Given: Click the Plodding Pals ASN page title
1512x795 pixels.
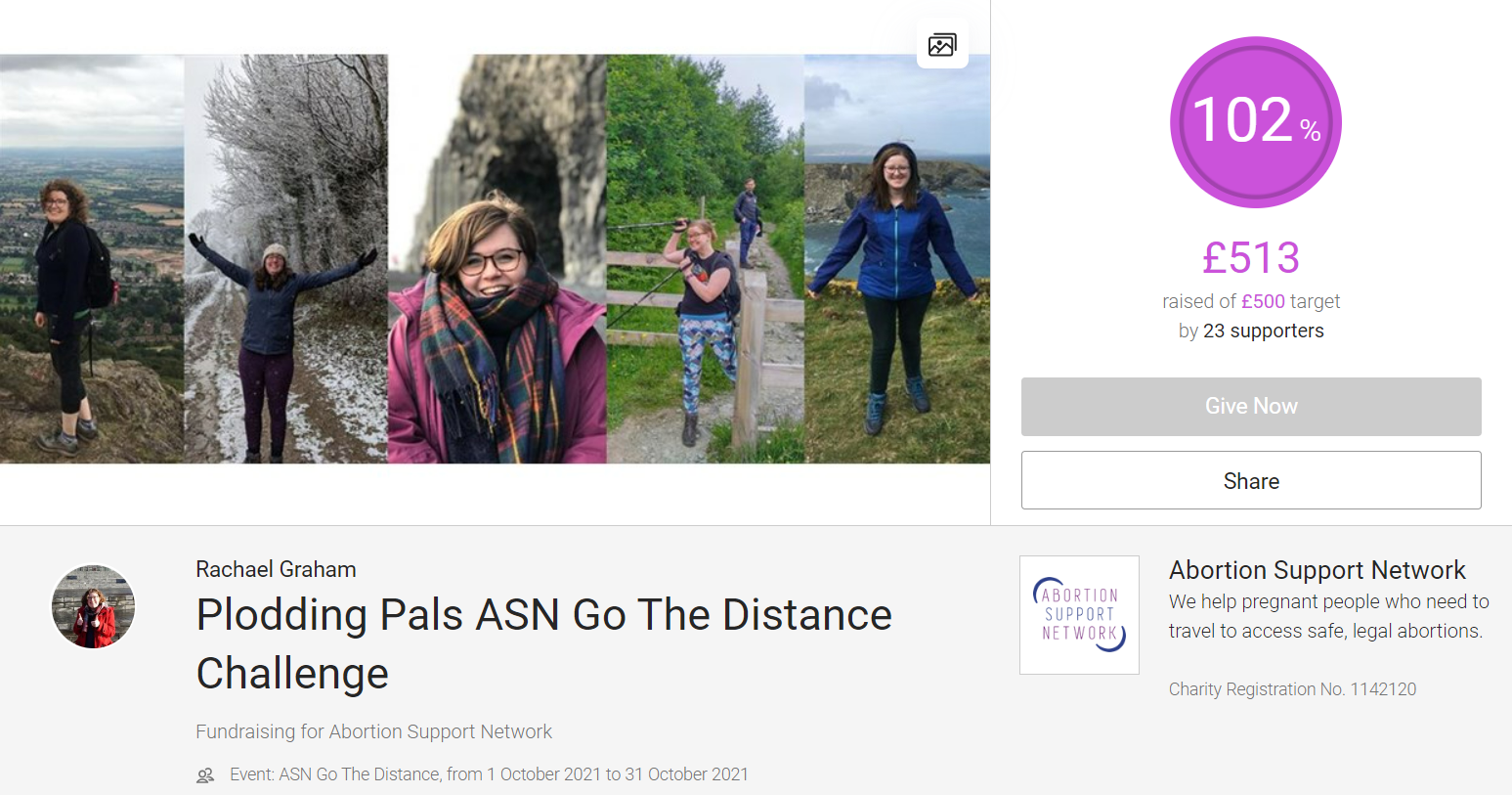Looking at the screenshot, I should [544, 643].
